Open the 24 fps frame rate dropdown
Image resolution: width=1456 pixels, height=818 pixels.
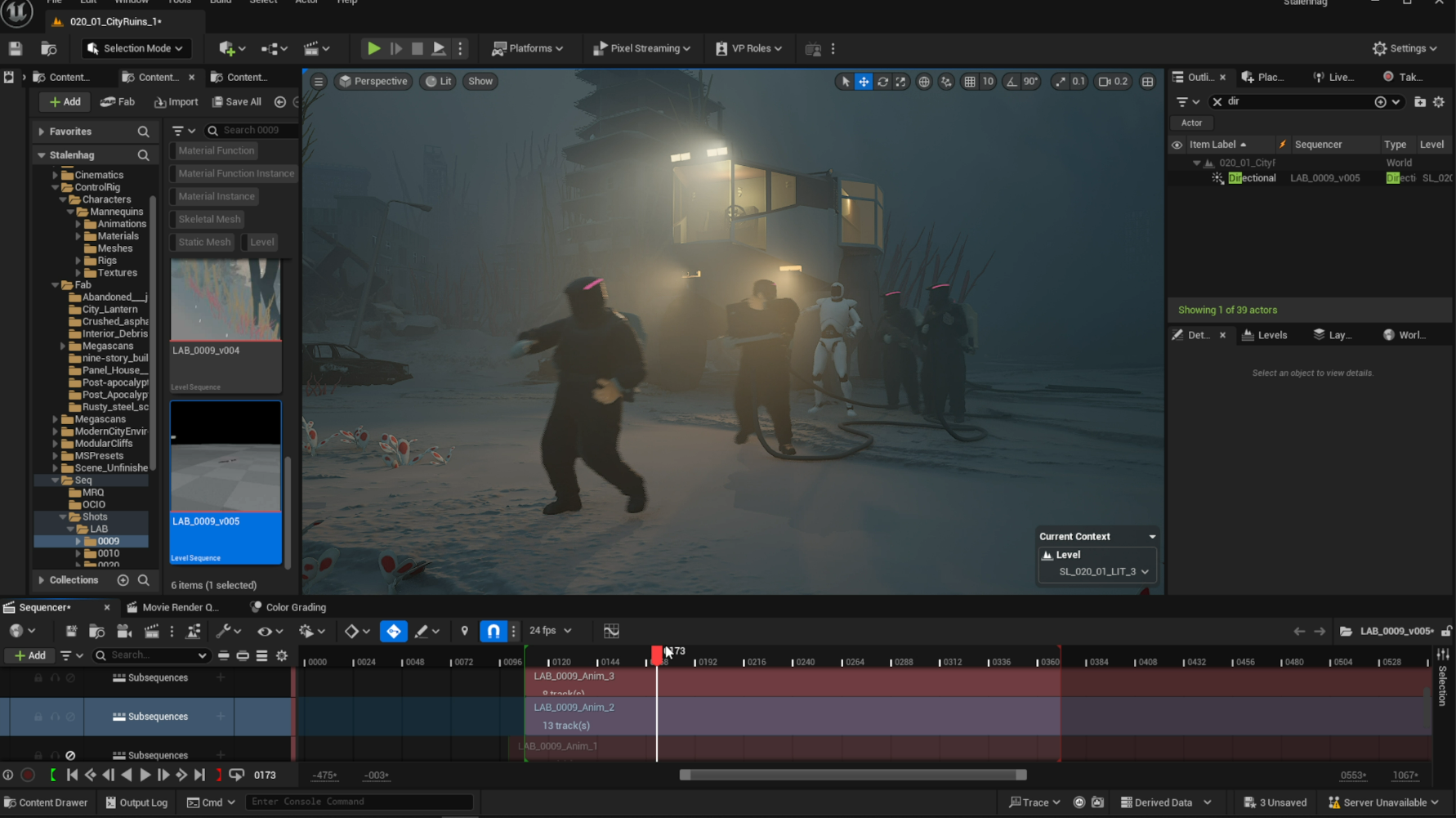[x=549, y=631]
